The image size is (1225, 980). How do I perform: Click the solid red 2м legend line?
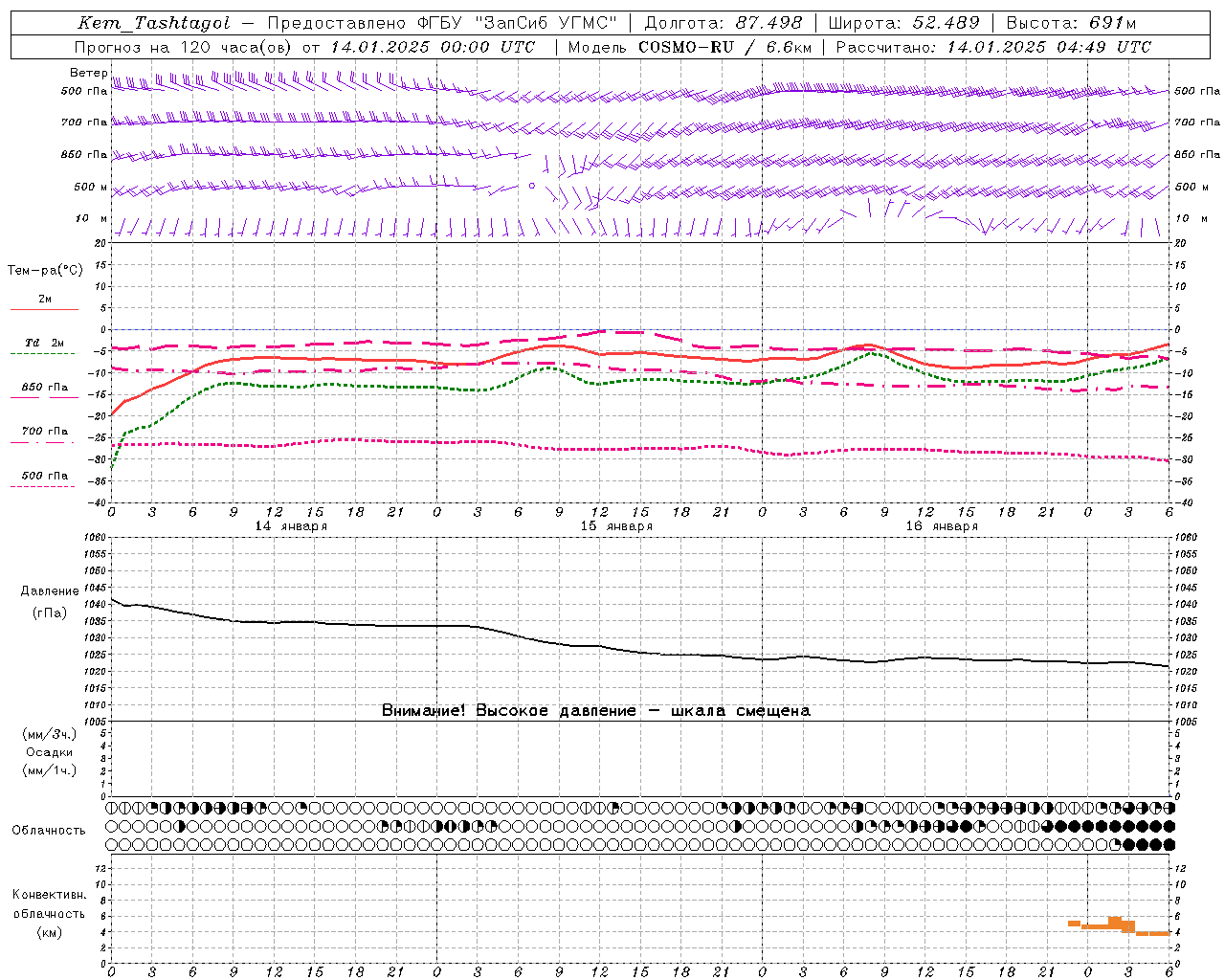44,309
